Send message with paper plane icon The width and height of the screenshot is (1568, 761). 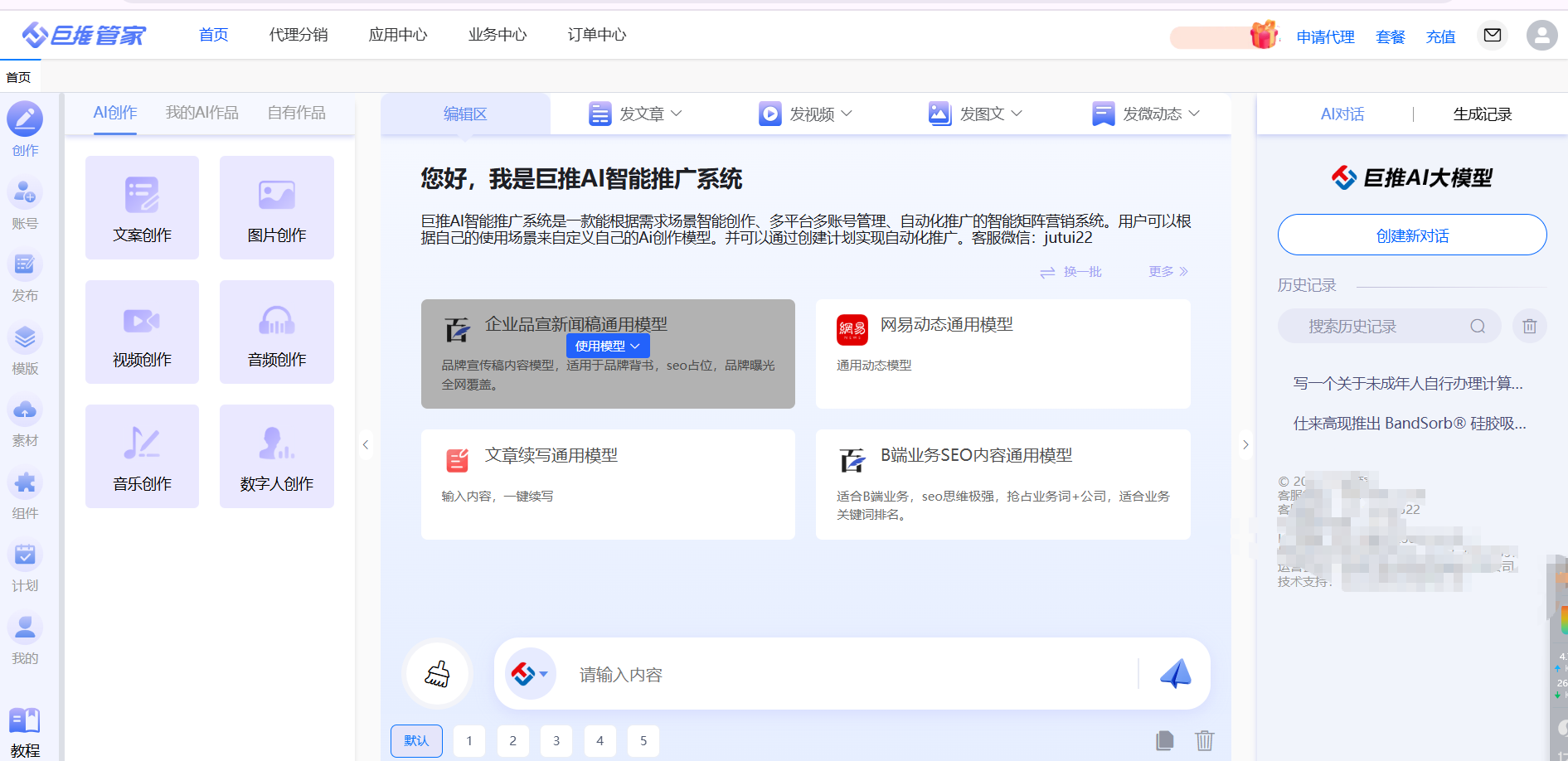pyautogui.click(x=1176, y=673)
